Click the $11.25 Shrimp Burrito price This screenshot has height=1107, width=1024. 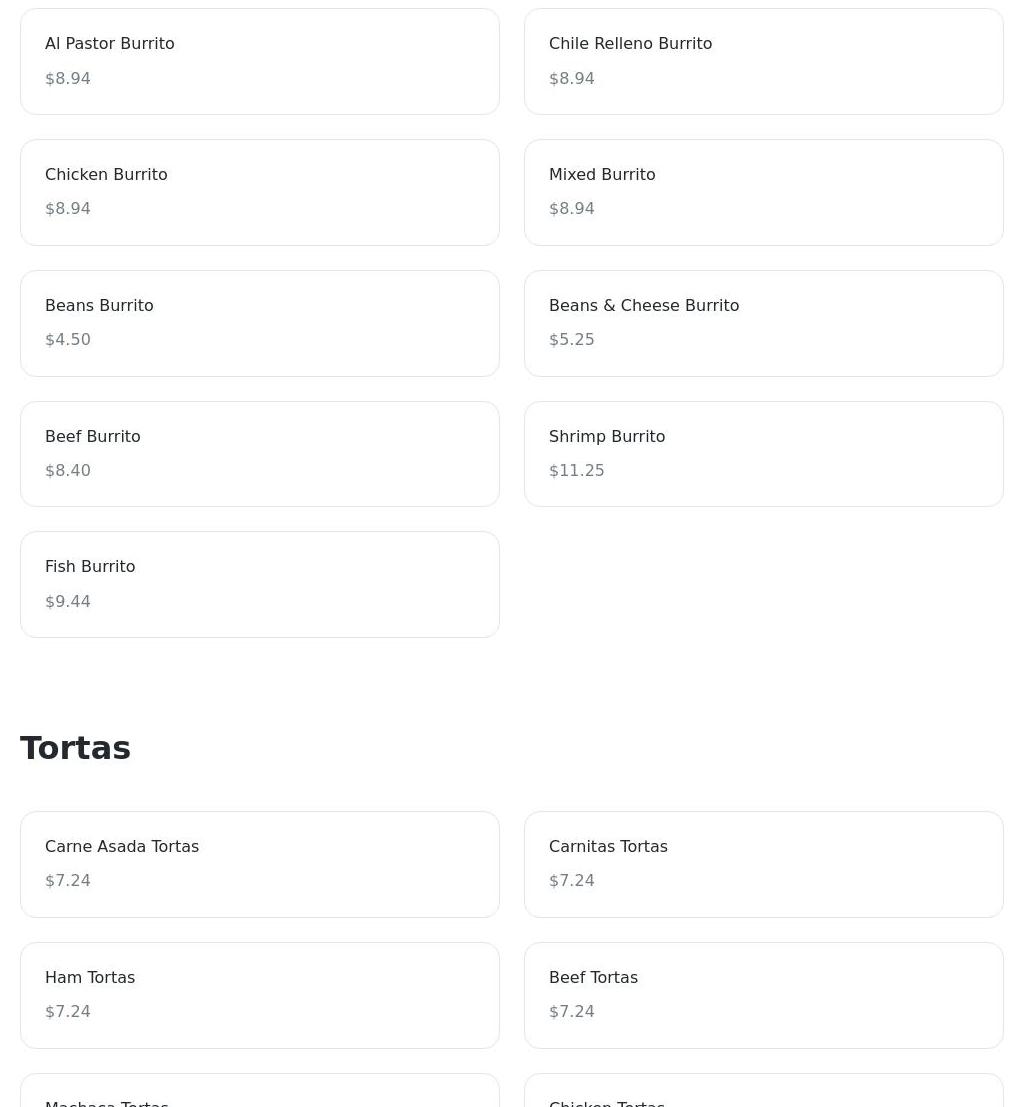click(x=576, y=471)
